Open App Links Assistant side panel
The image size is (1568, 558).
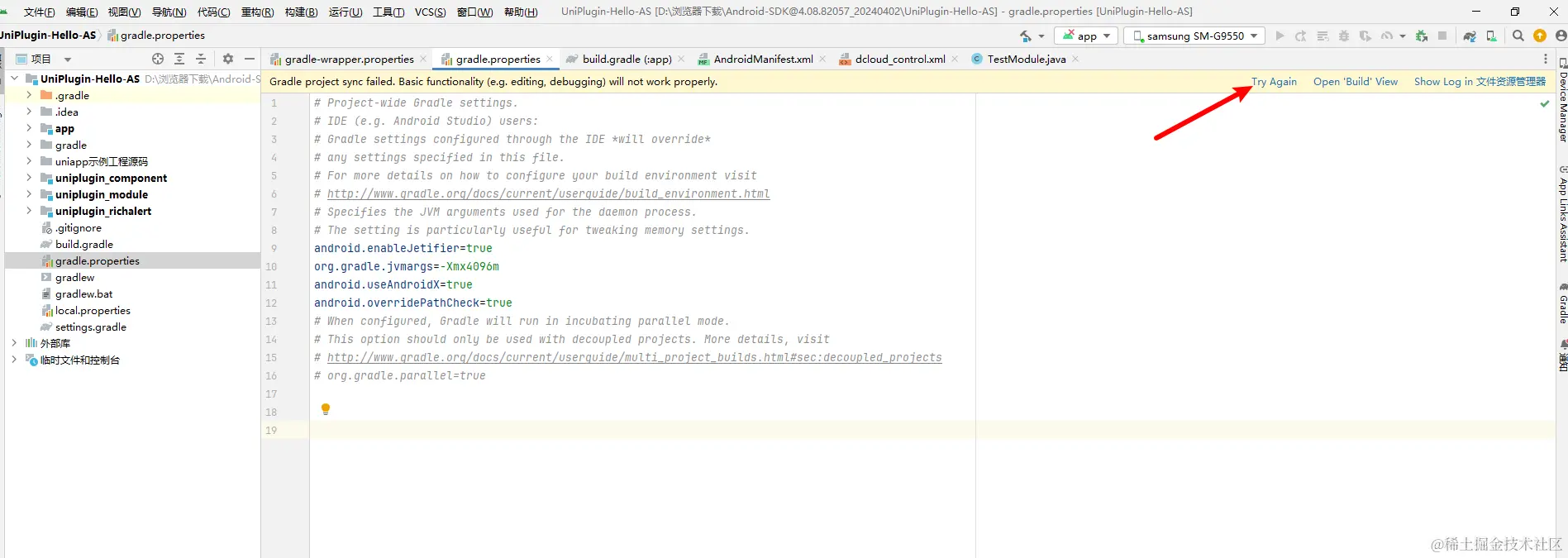point(1562,215)
